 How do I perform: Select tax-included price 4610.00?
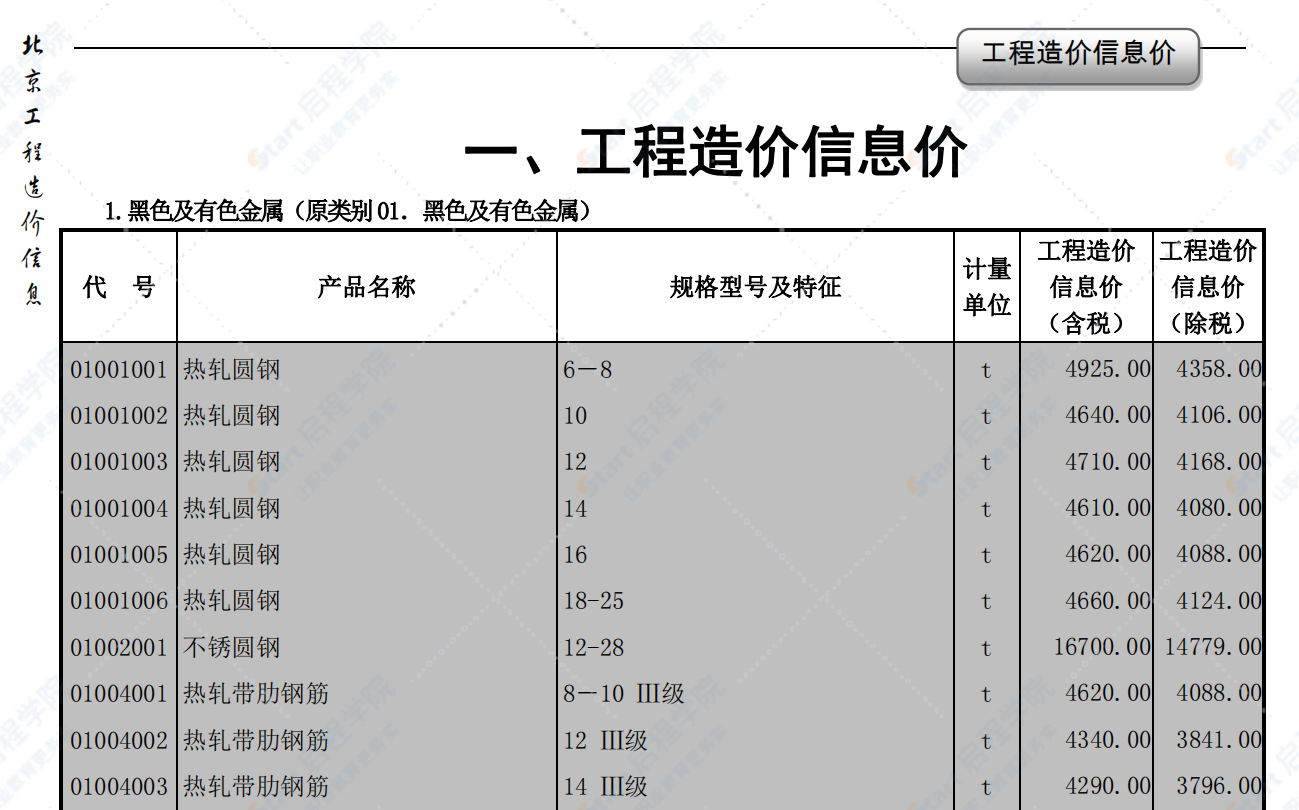click(x=1108, y=508)
